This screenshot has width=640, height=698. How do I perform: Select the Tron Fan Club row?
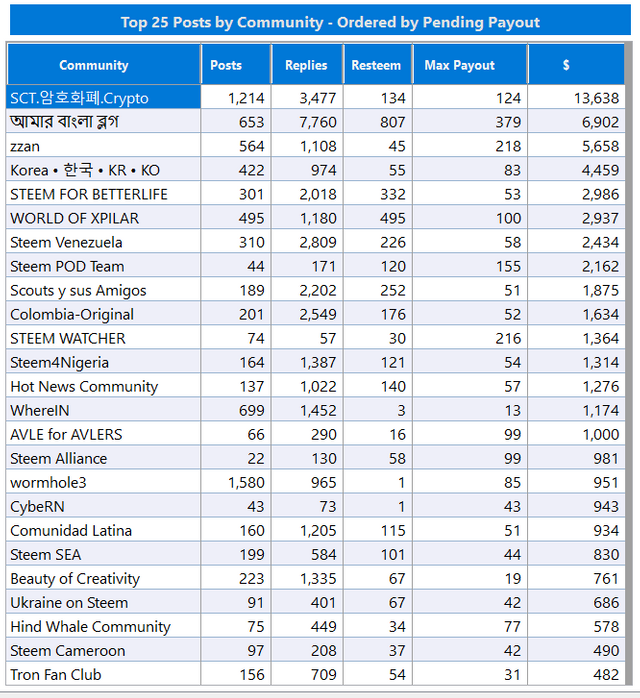(315, 675)
